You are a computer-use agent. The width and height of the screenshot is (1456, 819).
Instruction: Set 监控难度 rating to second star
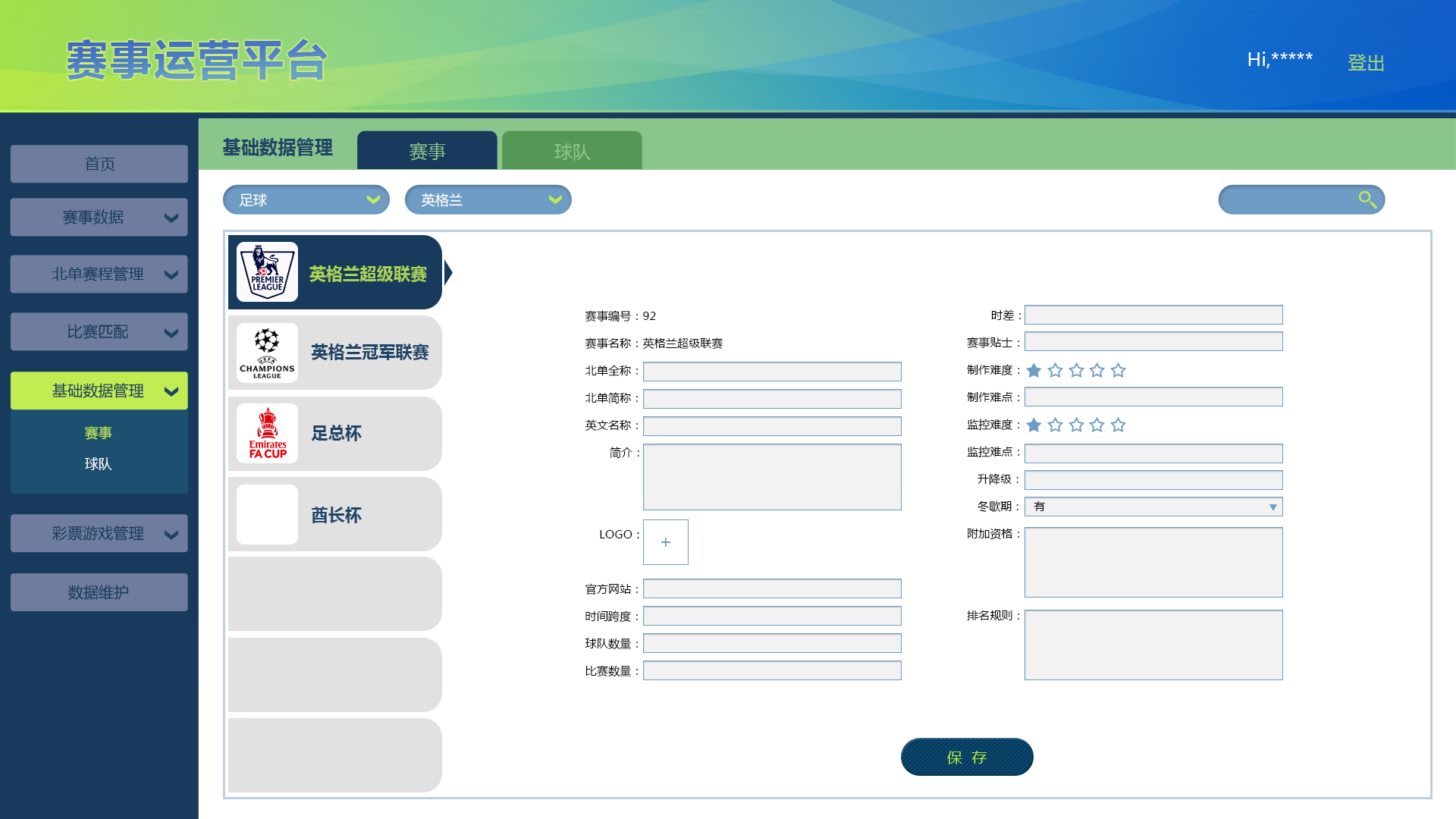[1055, 425]
